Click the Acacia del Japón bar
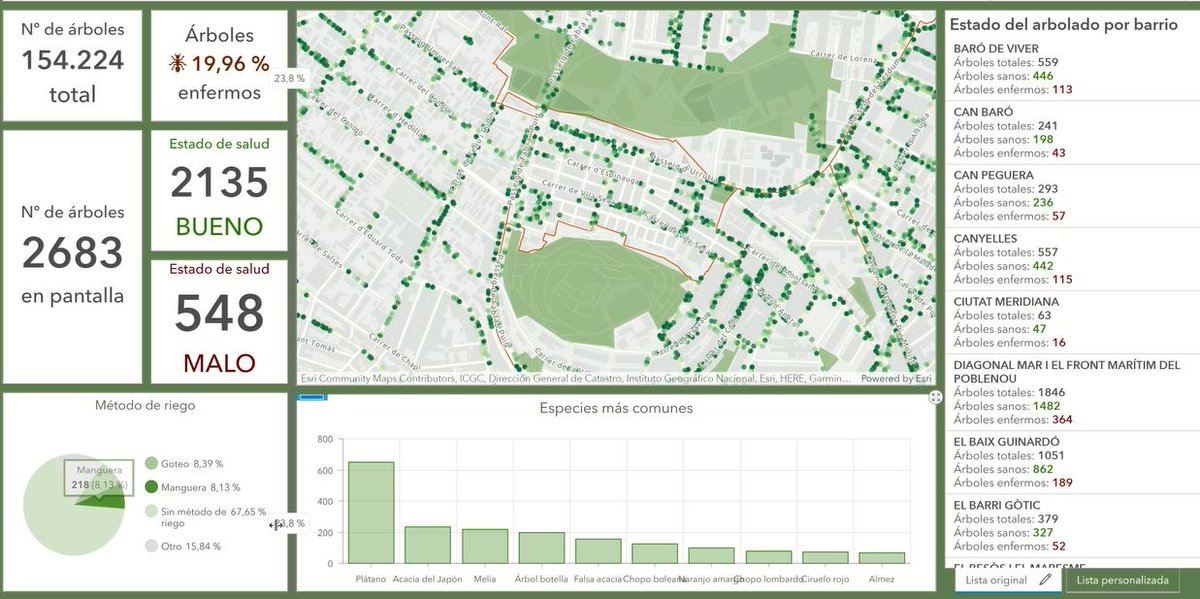The image size is (1200, 599). pyautogui.click(x=428, y=545)
